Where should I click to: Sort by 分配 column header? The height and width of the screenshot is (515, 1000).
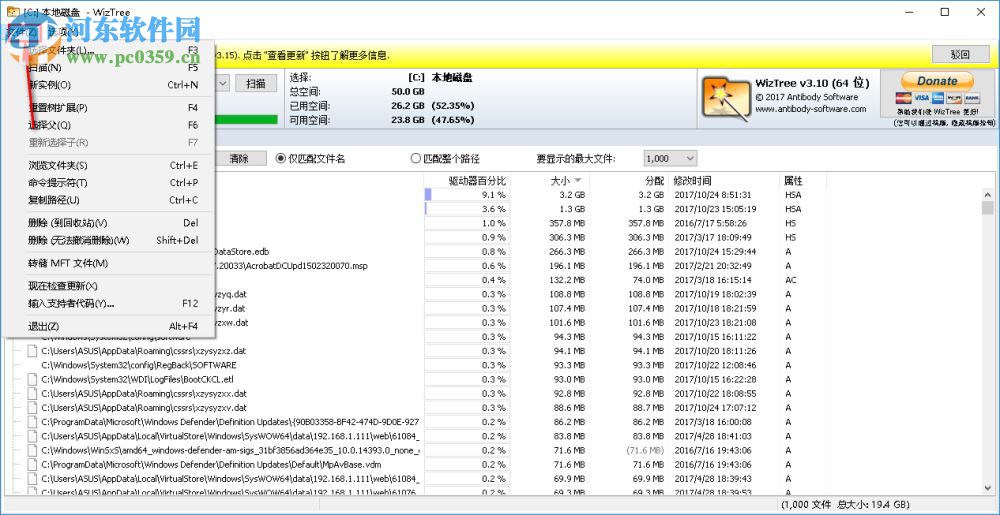654,181
